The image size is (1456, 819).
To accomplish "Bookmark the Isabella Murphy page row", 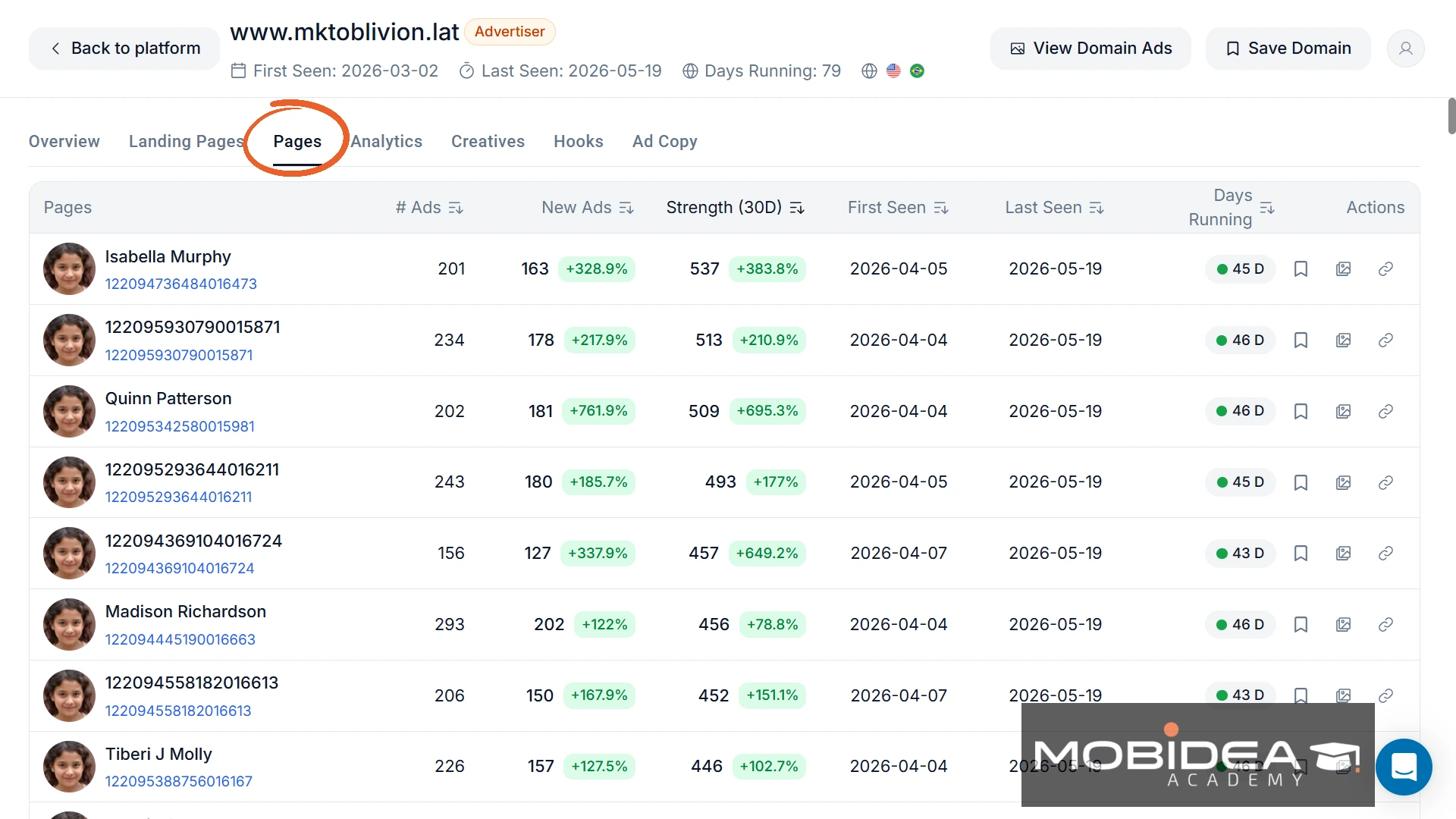I will pos(1301,268).
